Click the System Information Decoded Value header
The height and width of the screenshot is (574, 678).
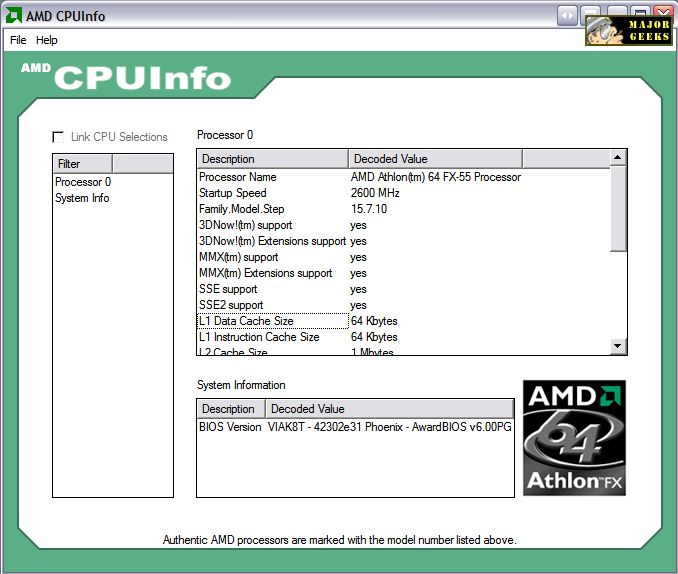390,409
